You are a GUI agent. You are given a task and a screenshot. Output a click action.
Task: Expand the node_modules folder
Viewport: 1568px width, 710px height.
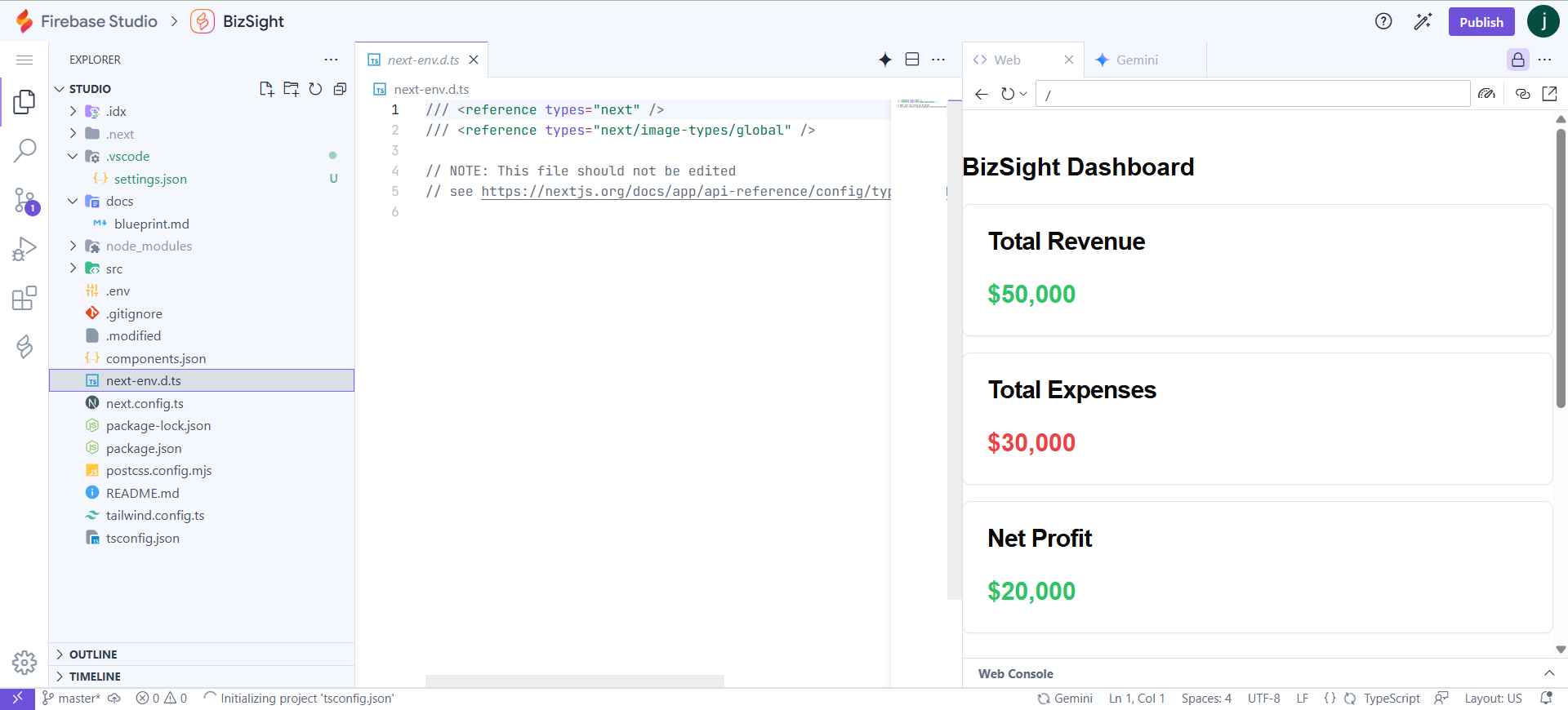(73, 246)
